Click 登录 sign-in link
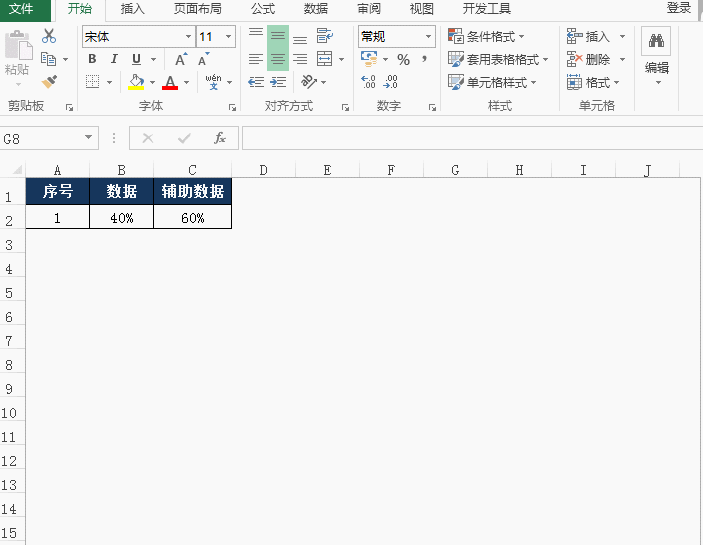 point(678,8)
